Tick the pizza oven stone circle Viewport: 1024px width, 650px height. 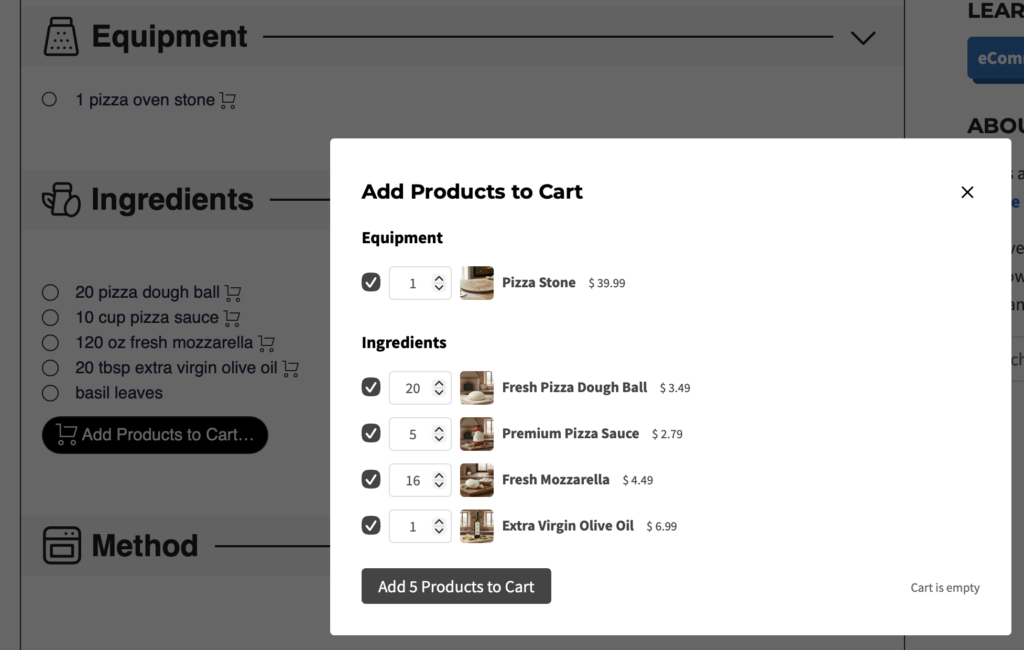pyautogui.click(x=50, y=100)
